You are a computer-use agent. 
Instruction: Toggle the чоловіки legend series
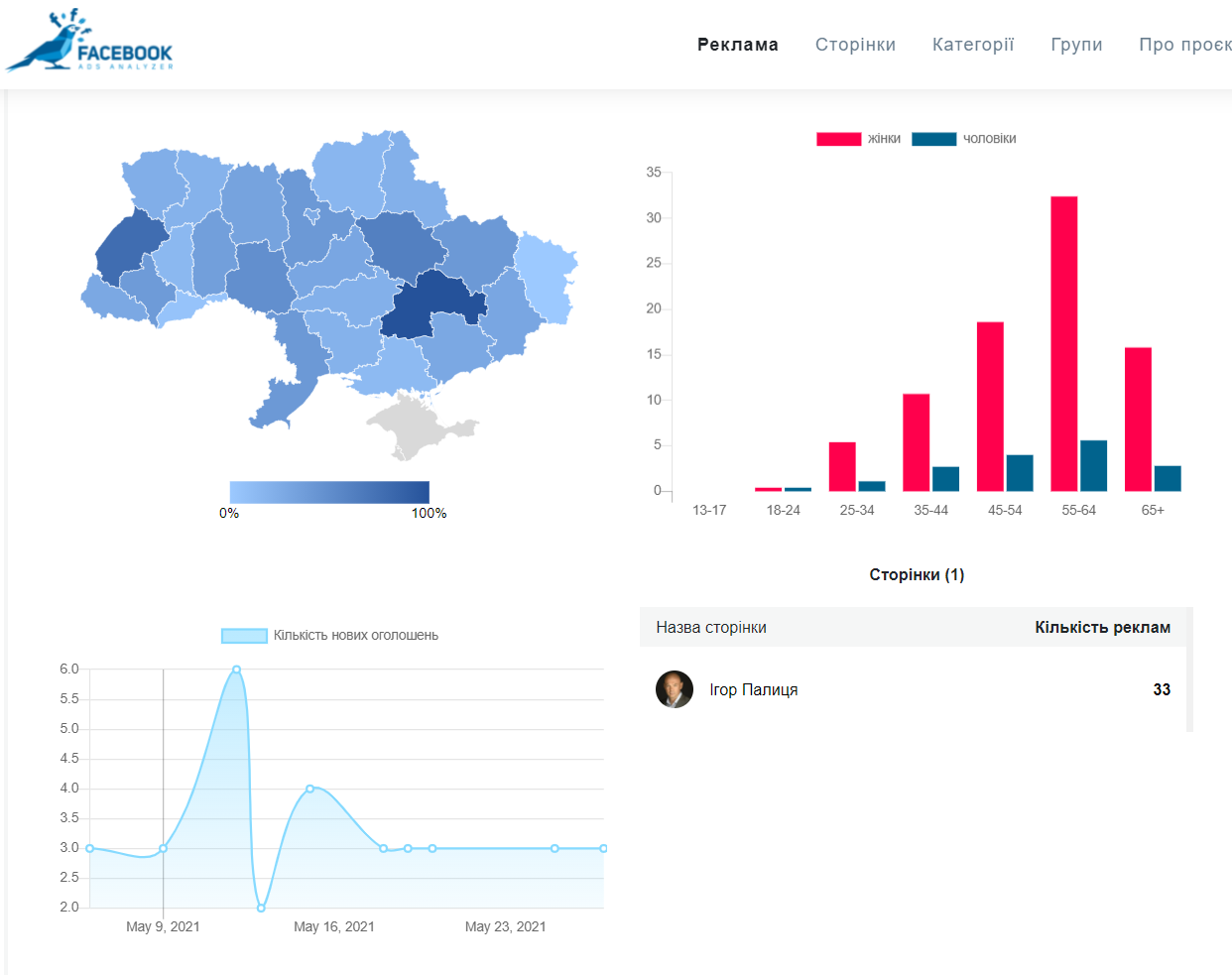coord(964,139)
